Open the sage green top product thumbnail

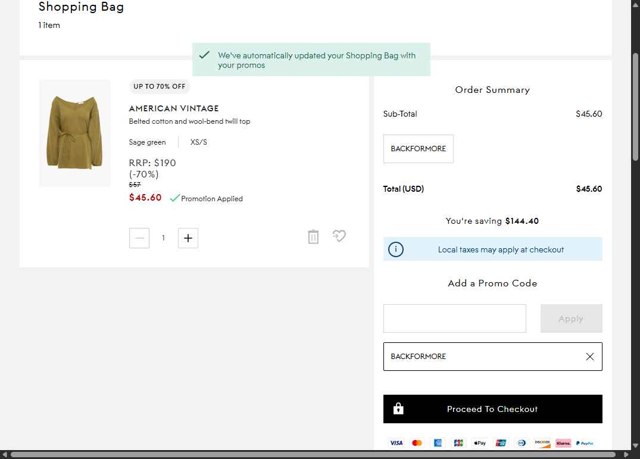click(x=75, y=133)
